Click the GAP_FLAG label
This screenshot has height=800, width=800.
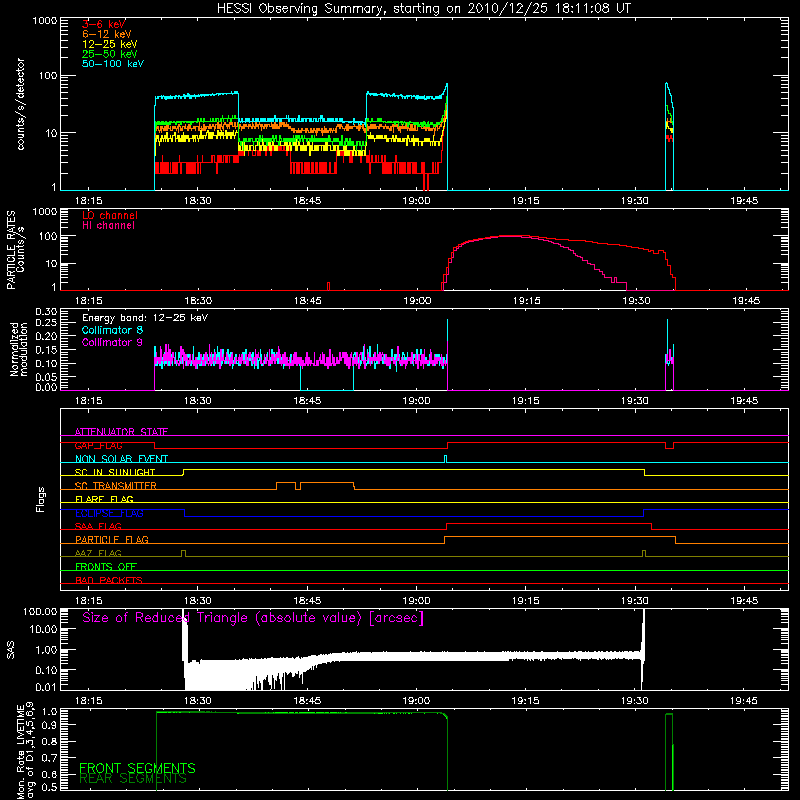coord(98,445)
